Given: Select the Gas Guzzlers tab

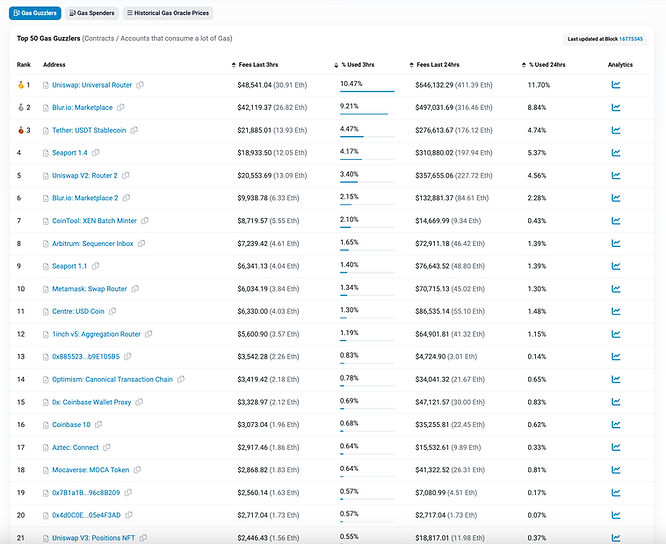Looking at the screenshot, I should click(37, 14).
